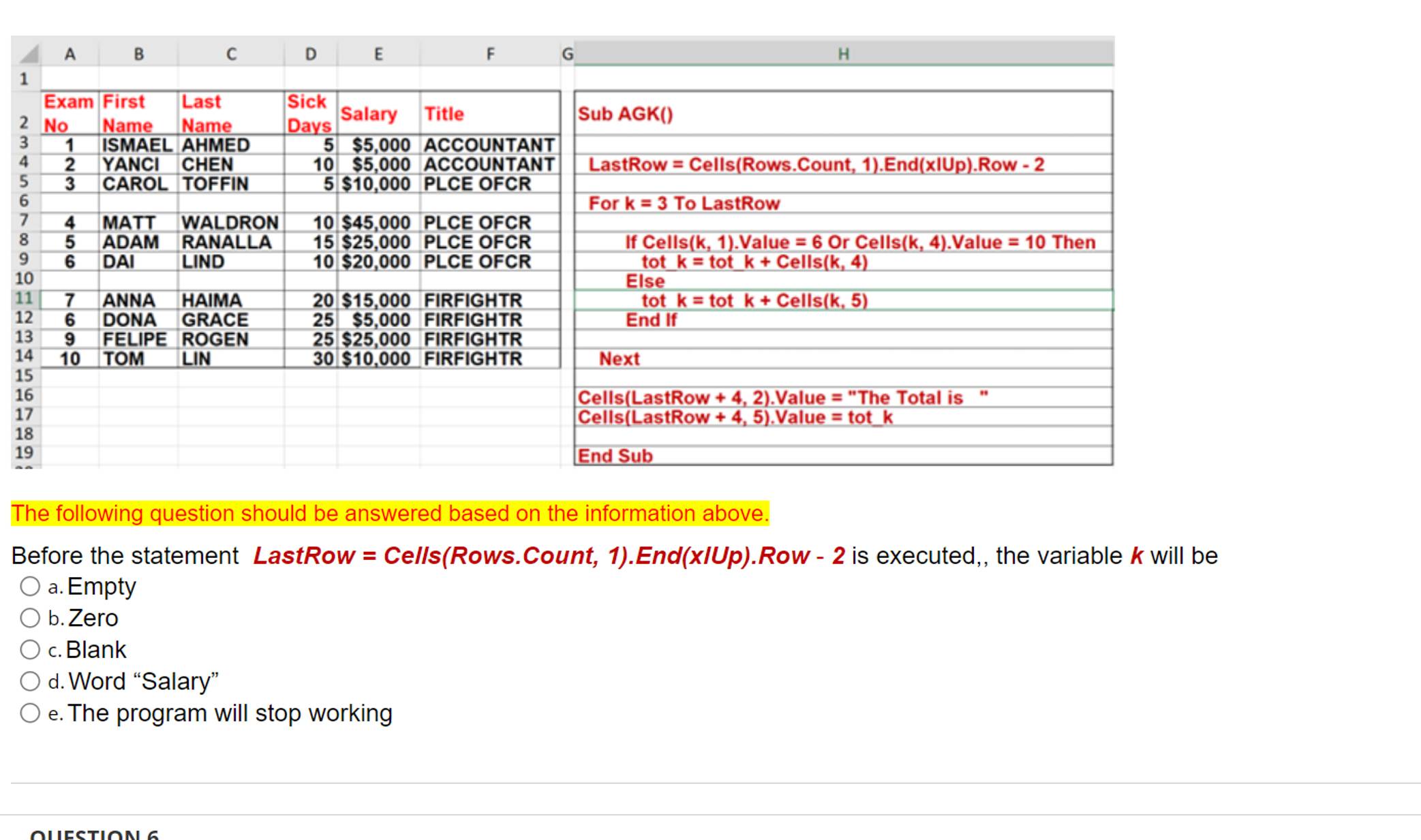Screen dimensions: 1421x840
Task: Click row 11 header number
Action: point(24,298)
